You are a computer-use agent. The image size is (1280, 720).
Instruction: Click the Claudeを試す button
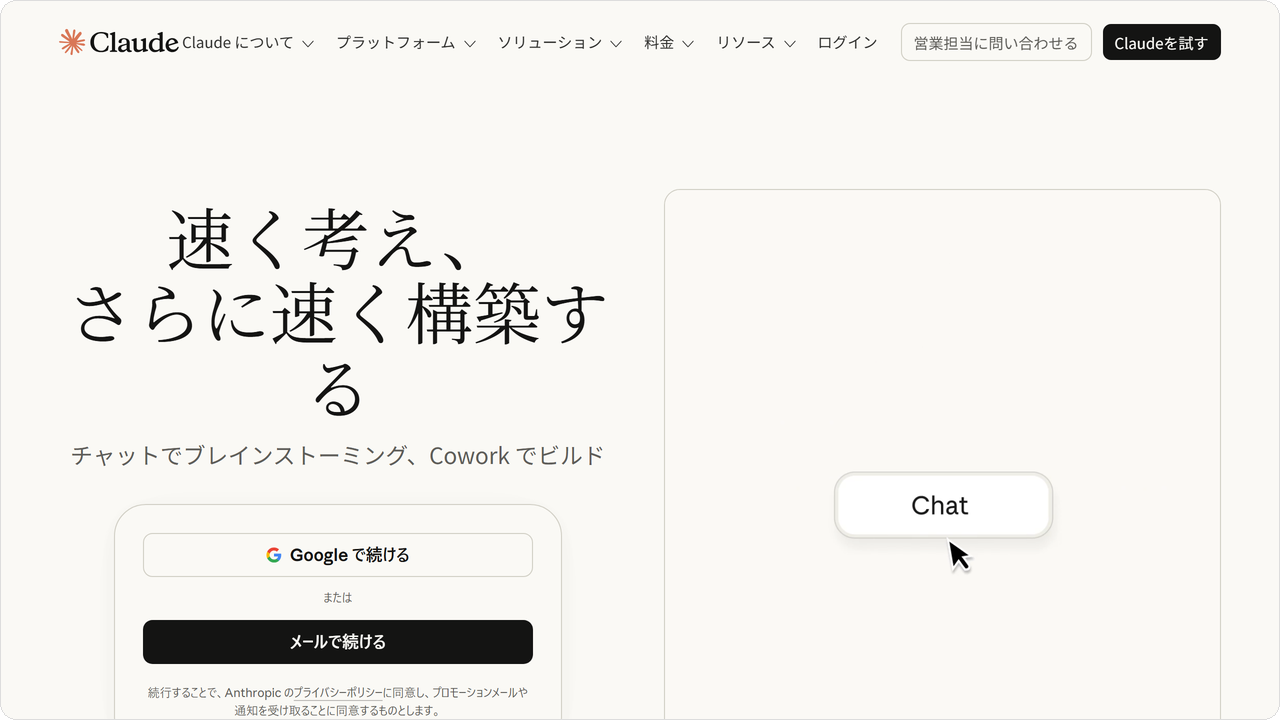pos(1162,43)
